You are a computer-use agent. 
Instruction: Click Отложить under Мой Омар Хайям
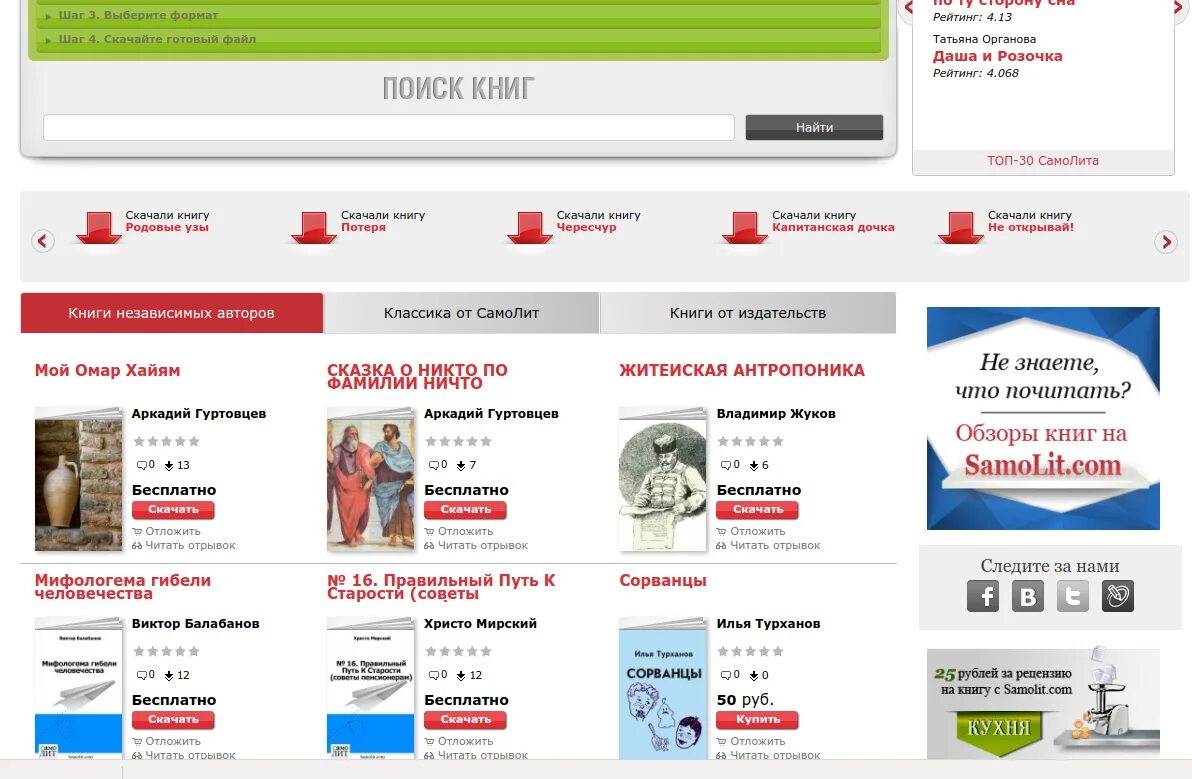coord(173,531)
